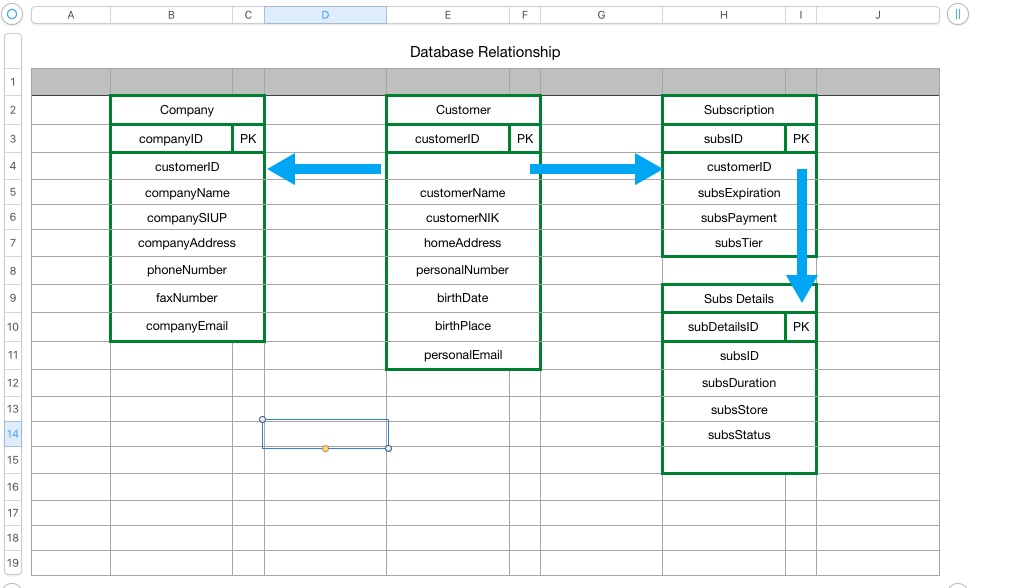The height and width of the screenshot is (588, 1010).
Task: Select column A header
Action: point(71,15)
